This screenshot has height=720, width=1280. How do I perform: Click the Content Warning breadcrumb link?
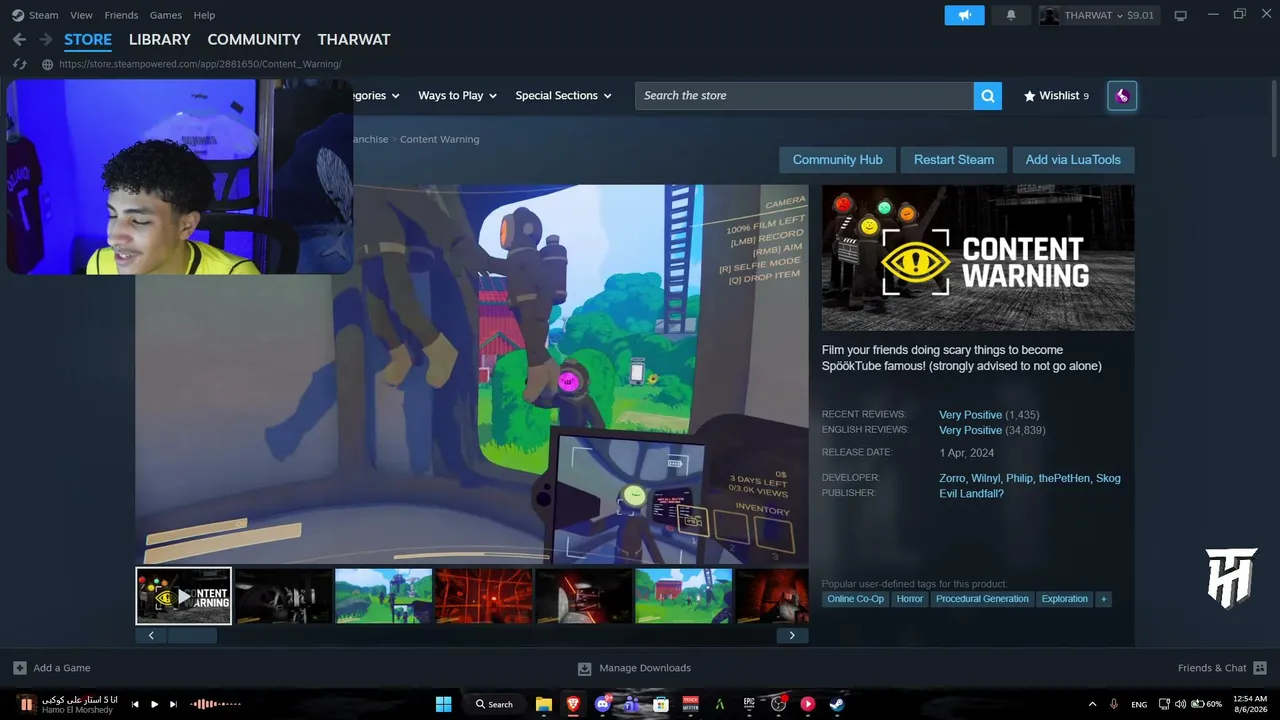(439, 139)
